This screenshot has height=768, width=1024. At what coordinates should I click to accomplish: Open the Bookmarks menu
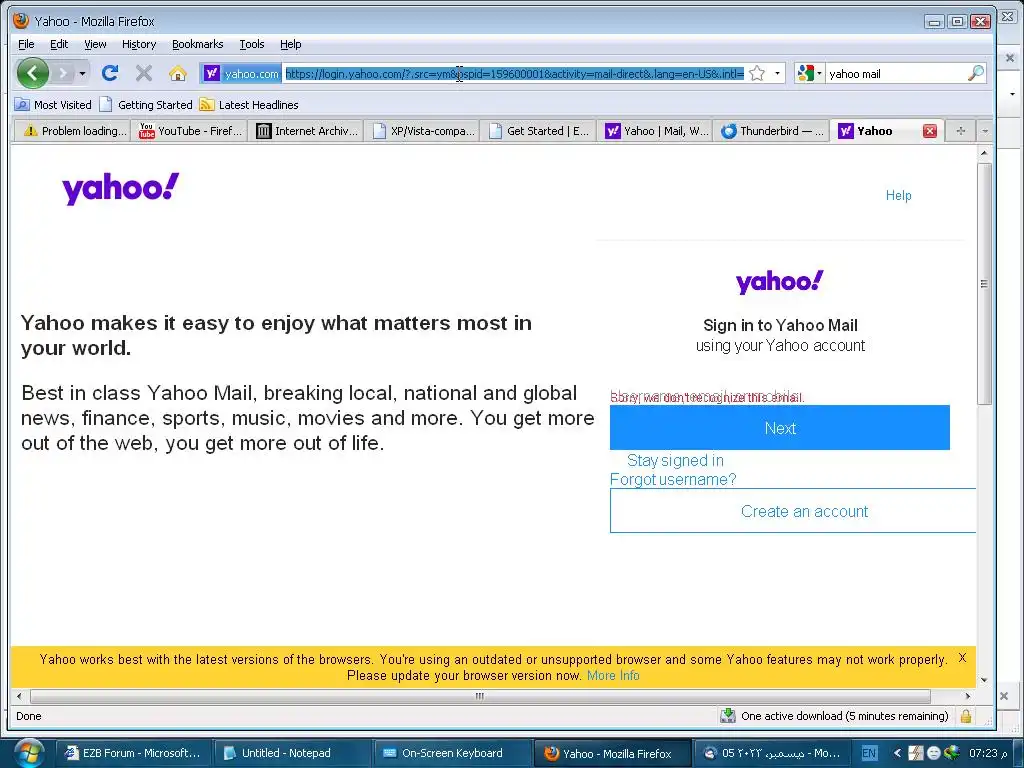[197, 44]
